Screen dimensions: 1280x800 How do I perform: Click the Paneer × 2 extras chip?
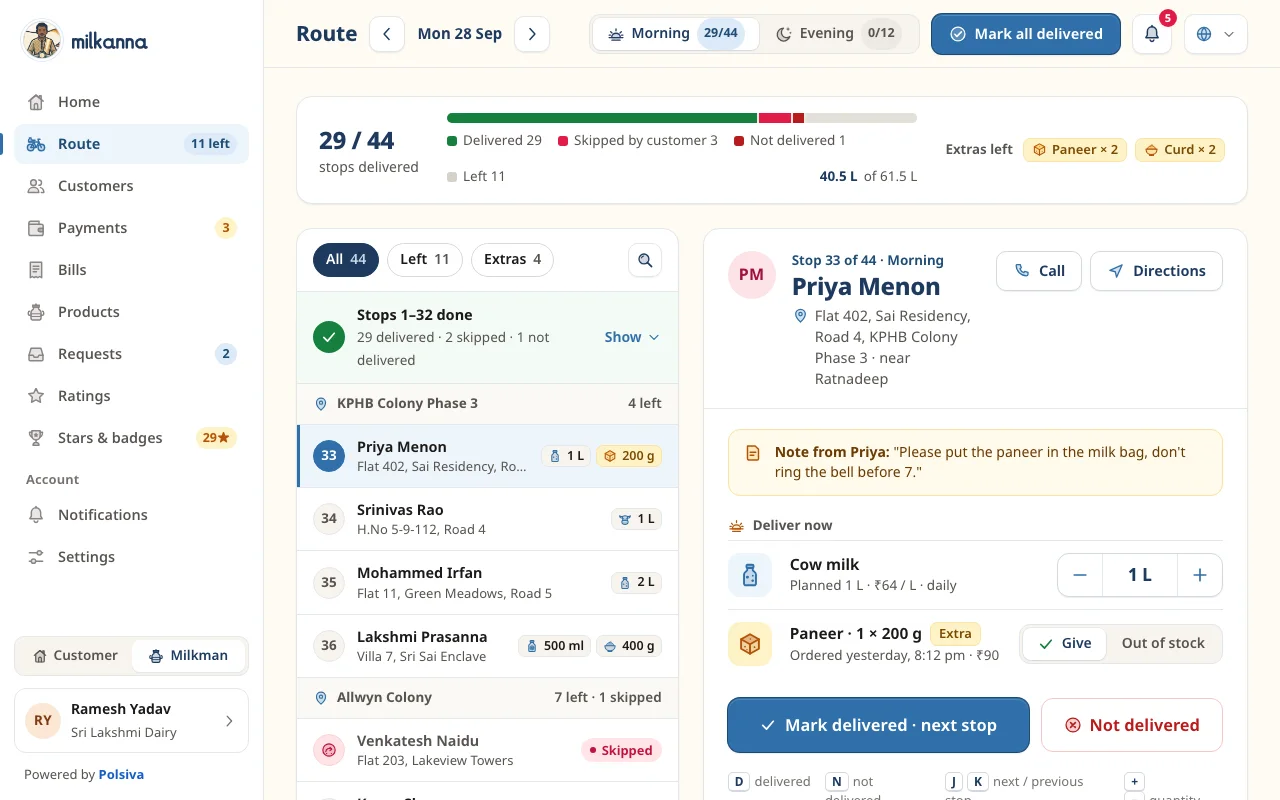(x=1075, y=150)
